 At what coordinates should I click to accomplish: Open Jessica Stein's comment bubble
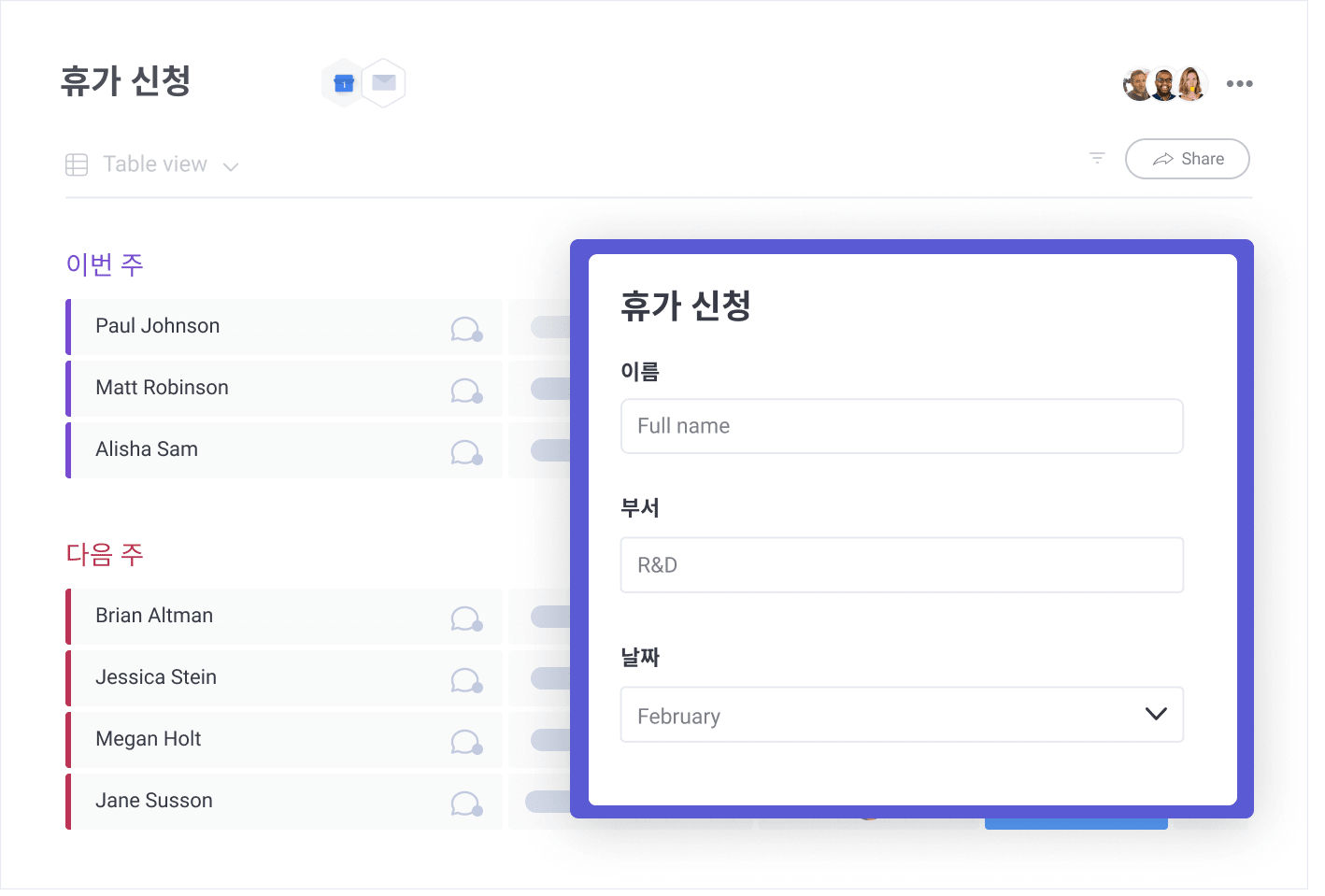coord(466,680)
